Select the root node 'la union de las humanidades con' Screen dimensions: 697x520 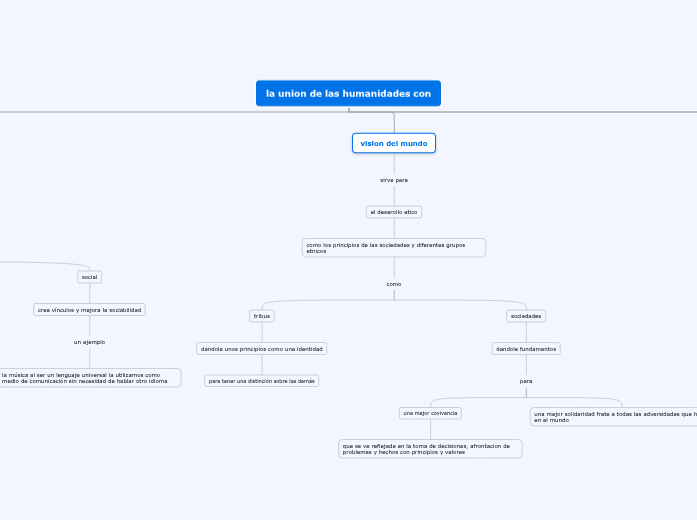348,94
